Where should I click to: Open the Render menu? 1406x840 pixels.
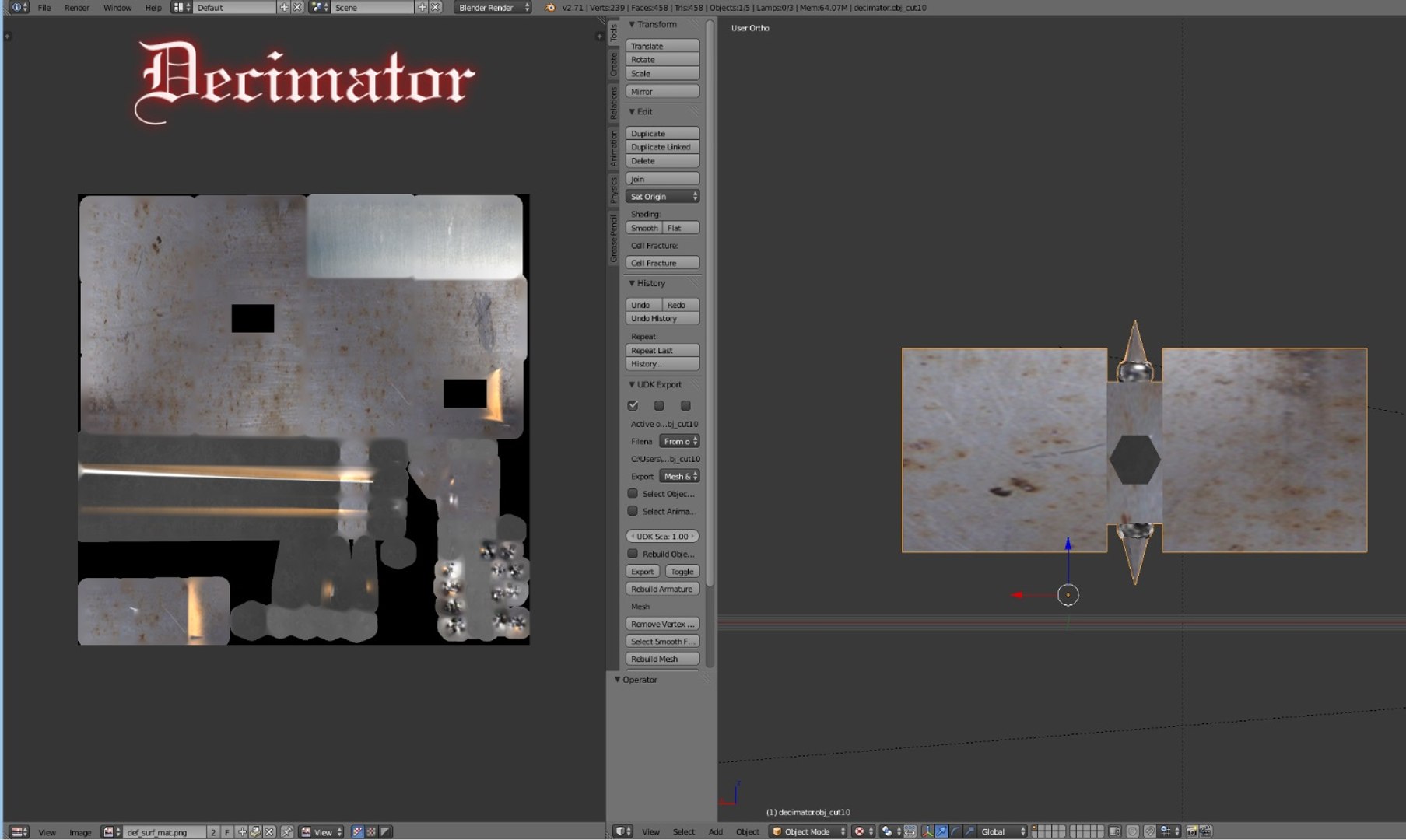click(77, 7)
